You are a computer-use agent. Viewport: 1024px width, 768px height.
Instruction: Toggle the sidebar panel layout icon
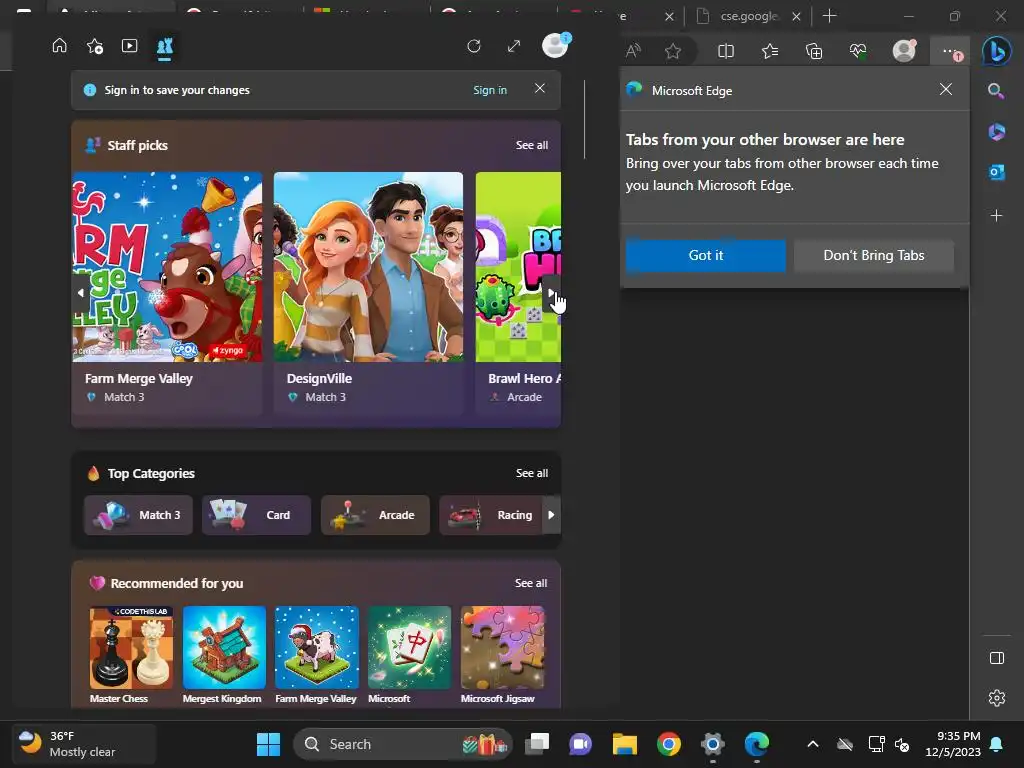pyautogui.click(x=997, y=658)
